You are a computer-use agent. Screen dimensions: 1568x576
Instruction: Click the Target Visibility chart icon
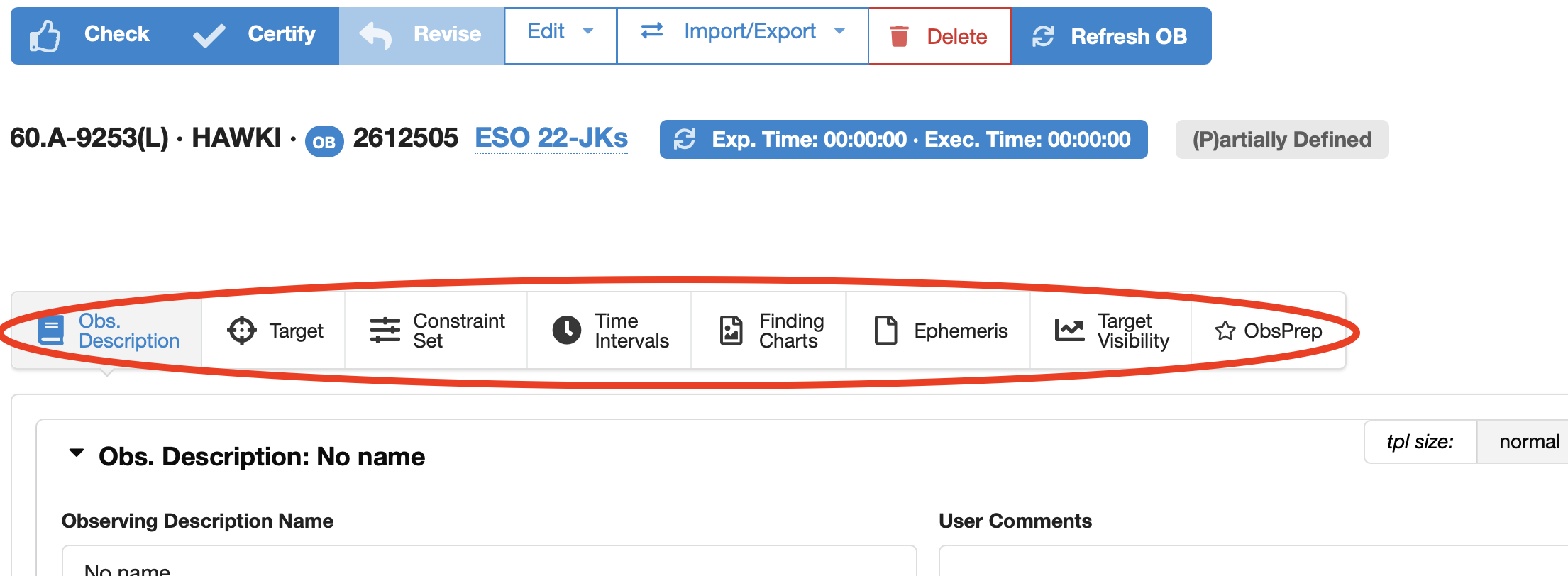point(1069,331)
